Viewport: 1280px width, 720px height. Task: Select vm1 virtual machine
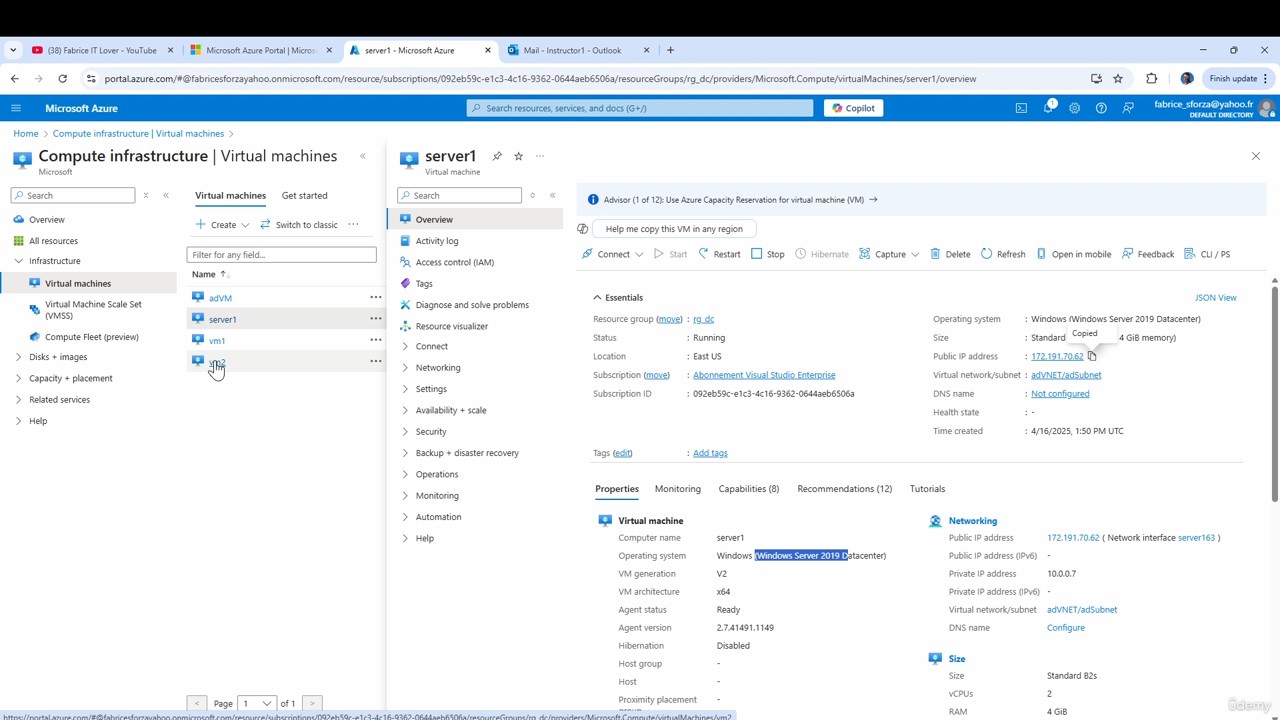click(x=217, y=341)
